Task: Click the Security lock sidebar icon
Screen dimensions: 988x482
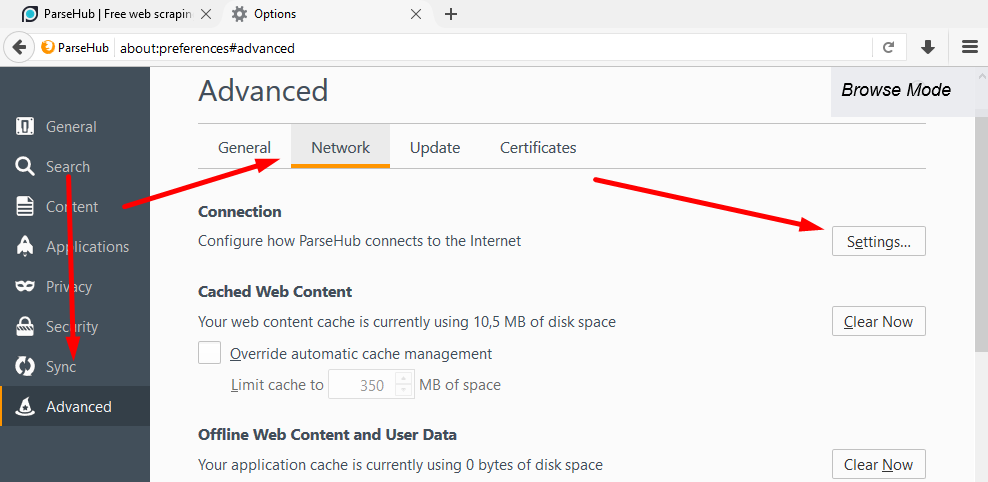Action: (25, 326)
